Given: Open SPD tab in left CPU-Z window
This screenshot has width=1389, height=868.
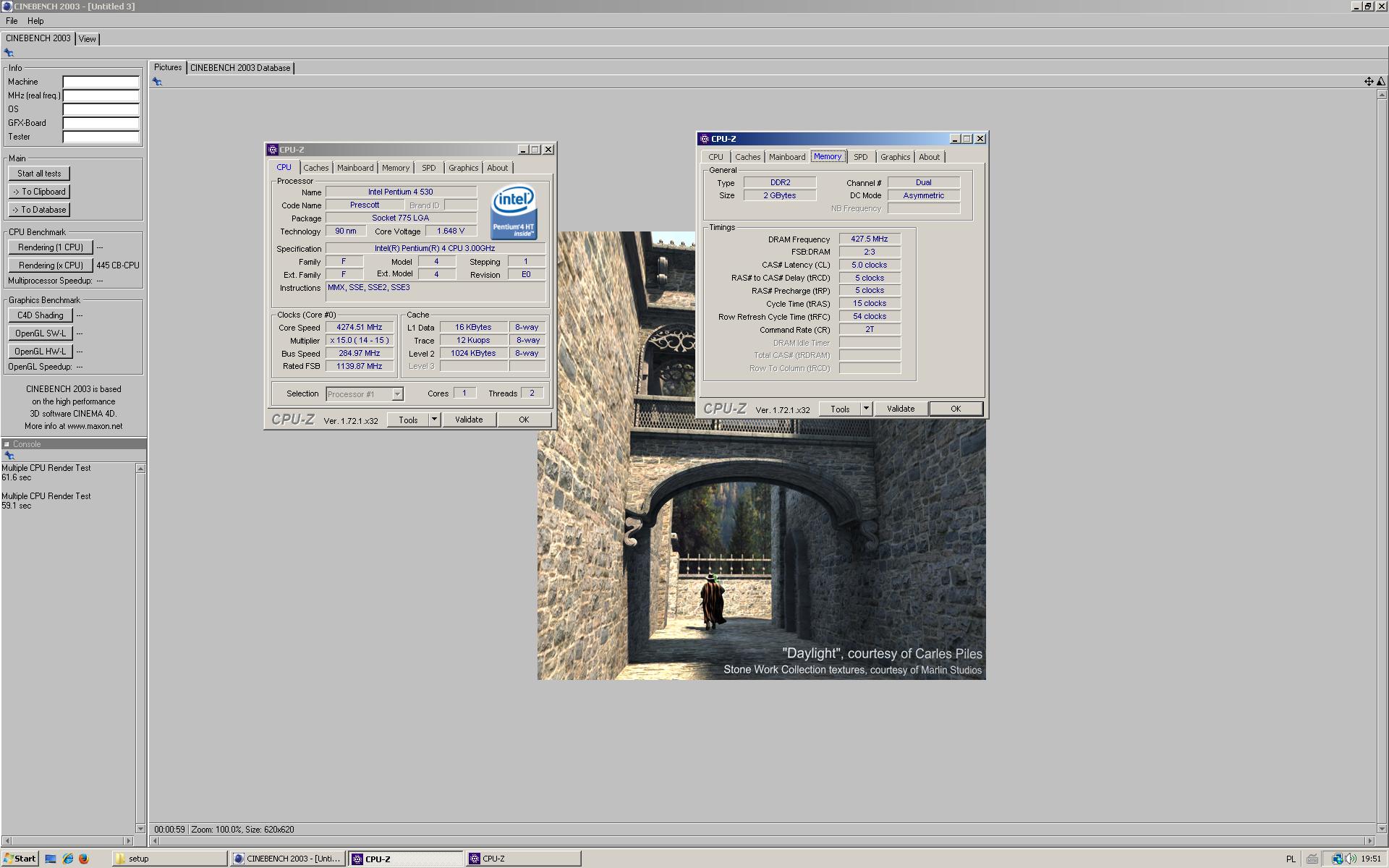Looking at the screenshot, I should click(x=429, y=168).
